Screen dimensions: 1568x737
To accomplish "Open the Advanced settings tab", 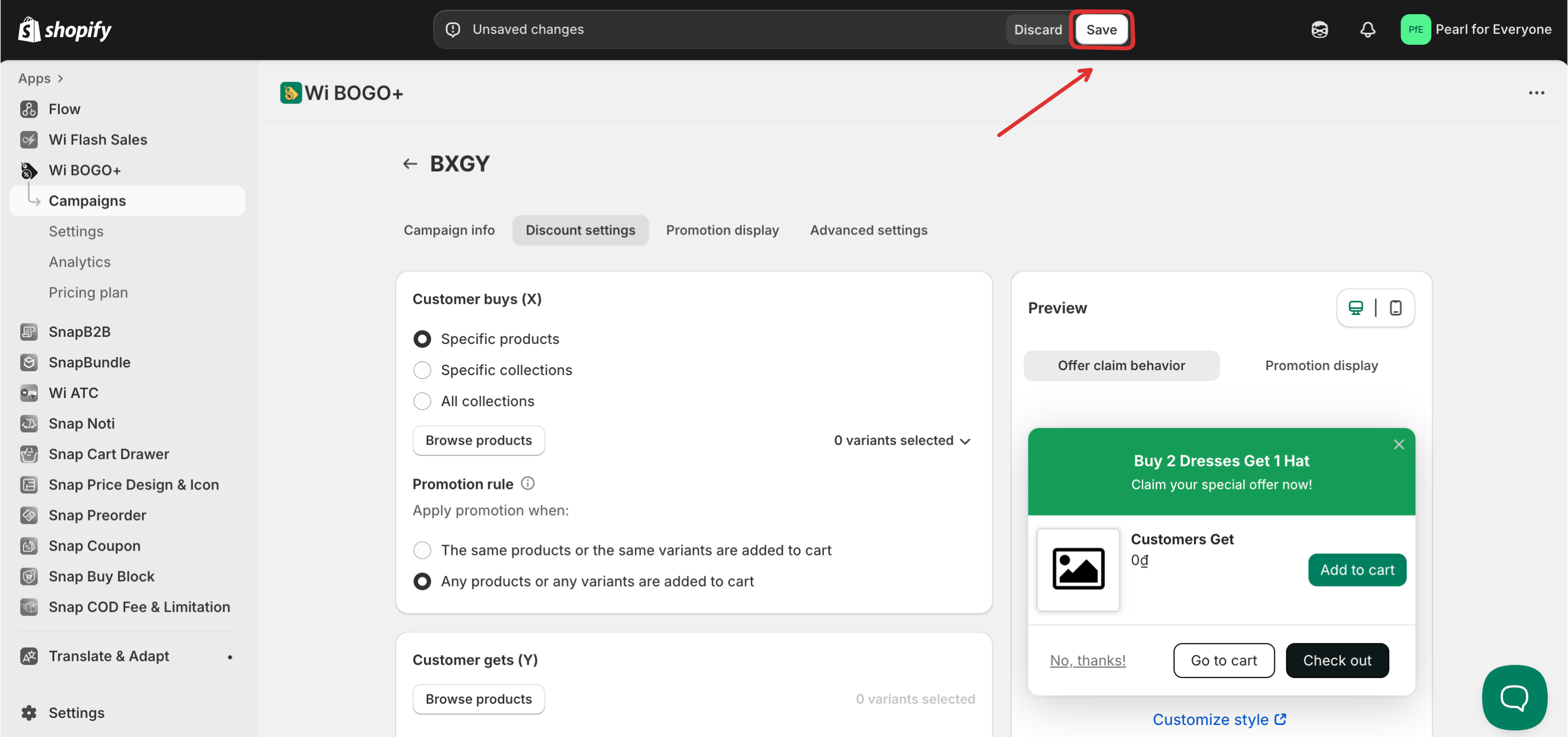I will point(868,230).
